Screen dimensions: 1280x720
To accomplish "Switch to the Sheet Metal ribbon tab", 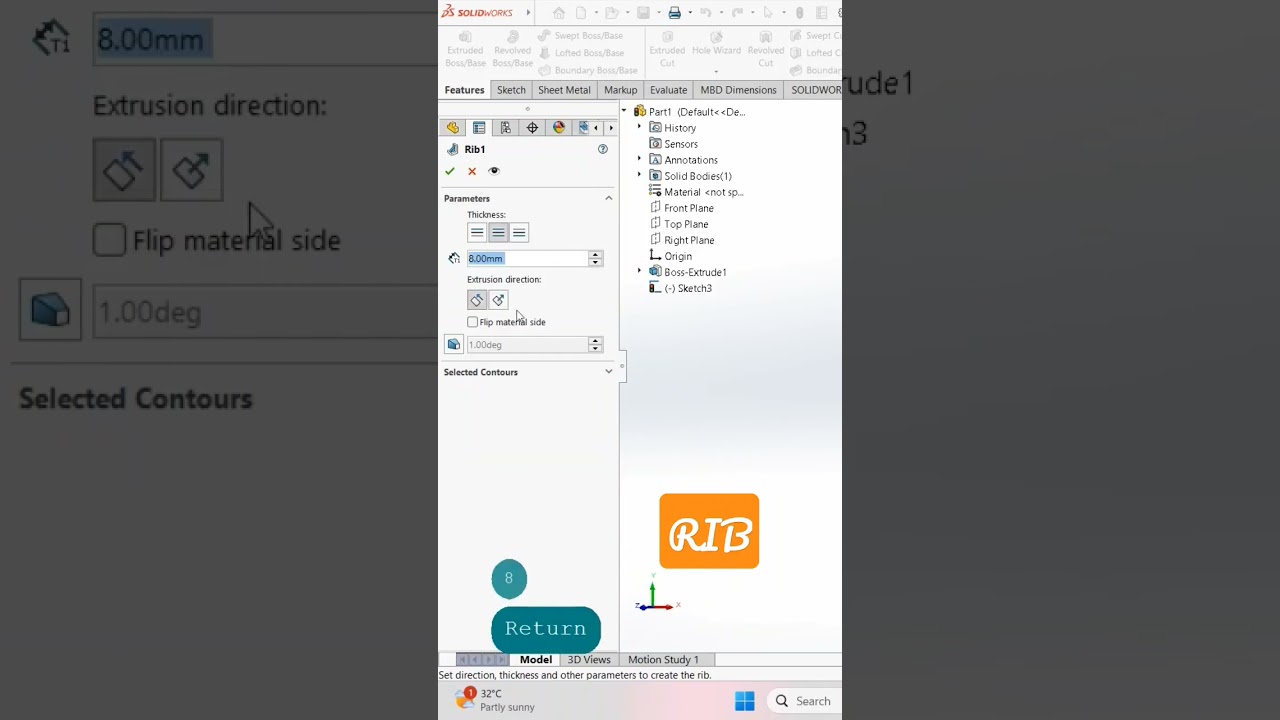I will pyautogui.click(x=564, y=90).
